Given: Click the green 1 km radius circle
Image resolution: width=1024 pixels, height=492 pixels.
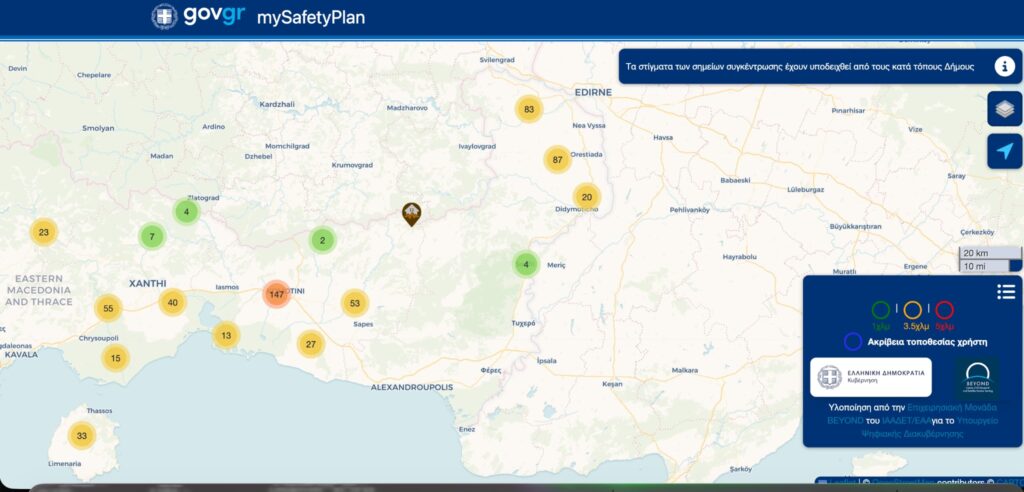Looking at the screenshot, I should click(881, 310).
